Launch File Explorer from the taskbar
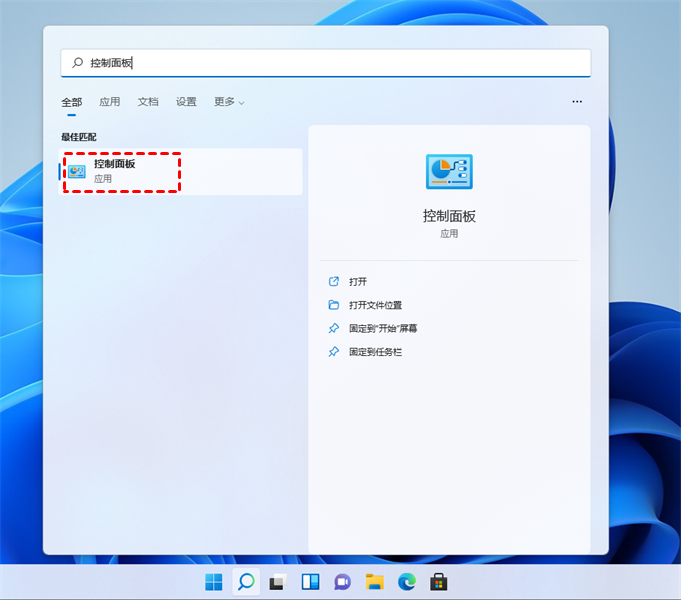Screen dimensions: 681x600 click(374, 582)
